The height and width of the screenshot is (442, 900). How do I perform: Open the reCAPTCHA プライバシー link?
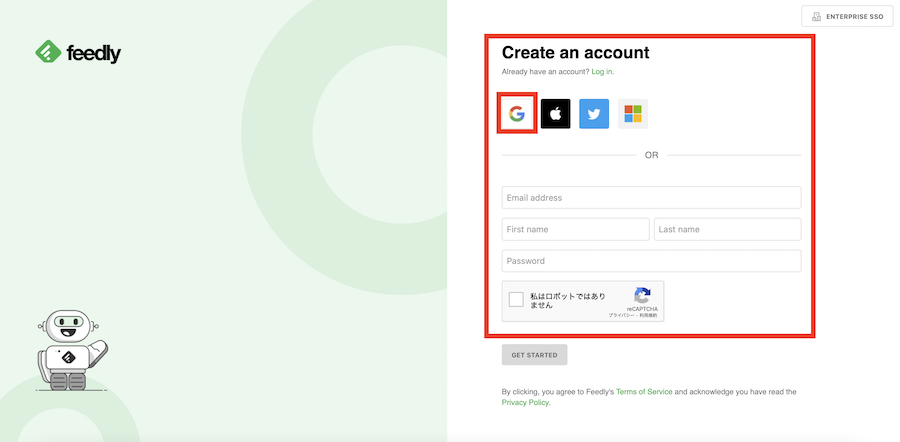pos(621,315)
